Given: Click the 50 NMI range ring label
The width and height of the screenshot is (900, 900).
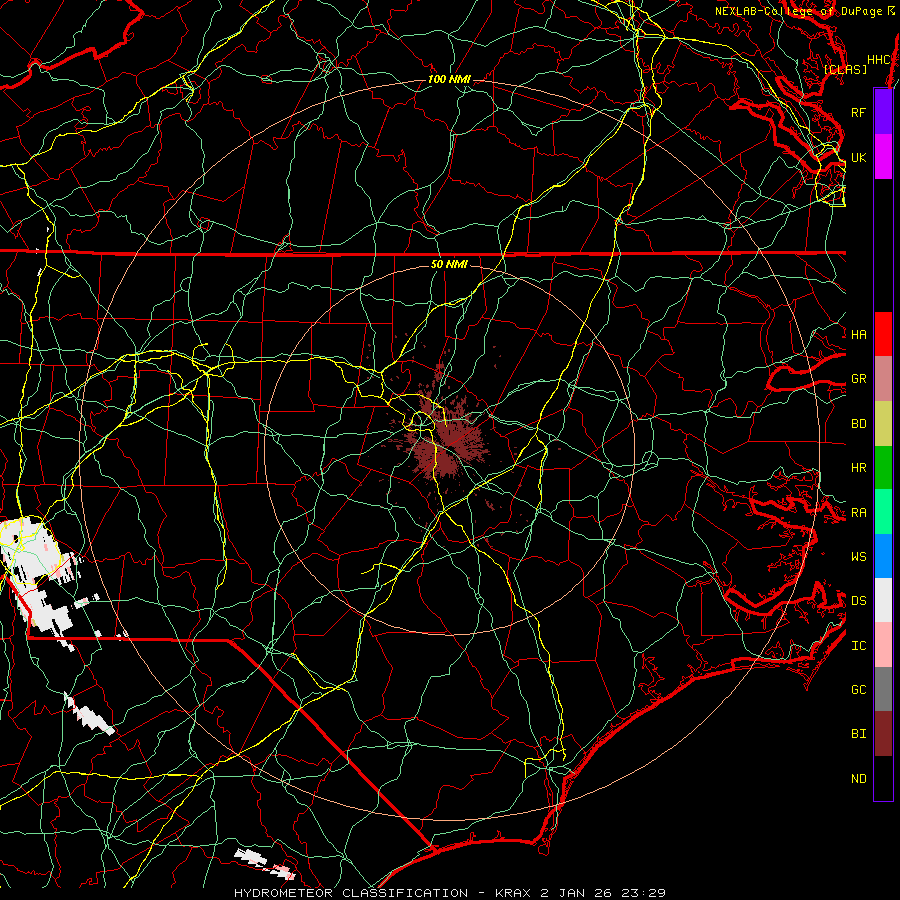Looking at the screenshot, I should [x=449, y=264].
